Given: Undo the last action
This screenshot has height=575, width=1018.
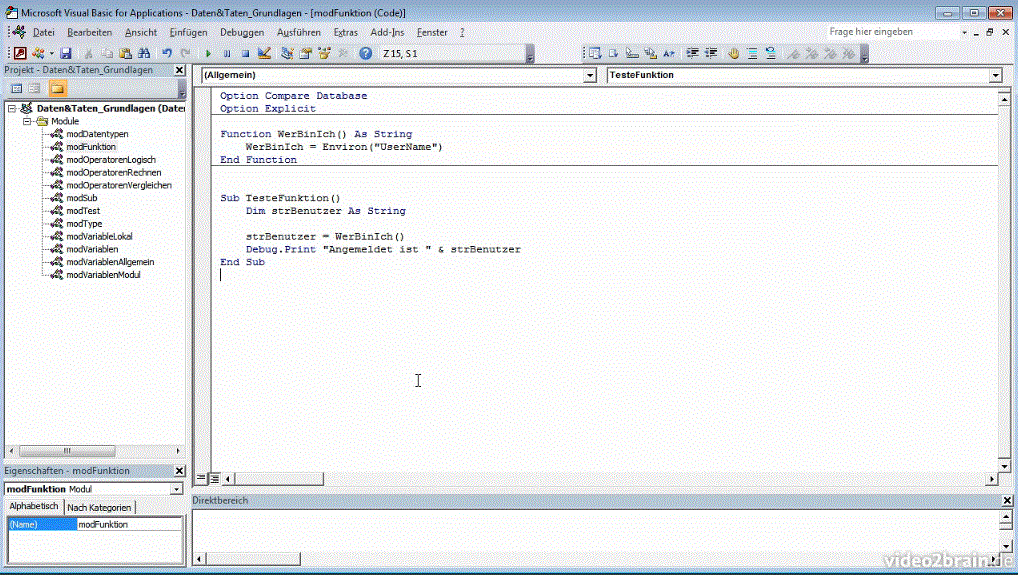Looking at the screenshot, I should tap(167, 53).
